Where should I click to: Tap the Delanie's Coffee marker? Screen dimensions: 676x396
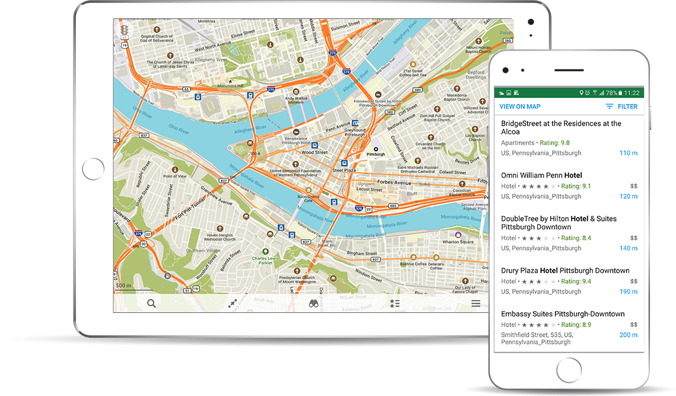[436, 257]
